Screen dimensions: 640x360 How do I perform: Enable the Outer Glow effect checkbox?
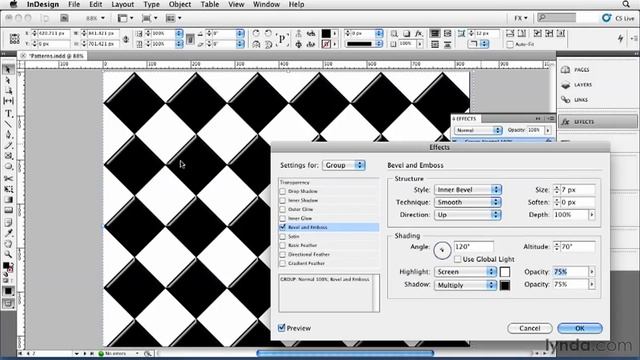(x=282, y=209)
